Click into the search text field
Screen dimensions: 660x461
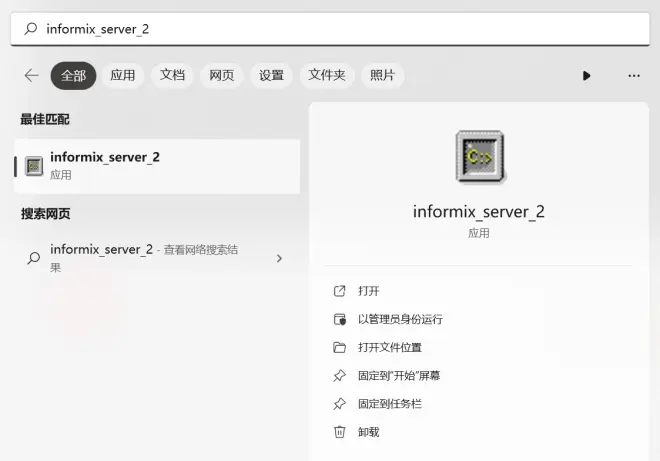tap(330, 29)
